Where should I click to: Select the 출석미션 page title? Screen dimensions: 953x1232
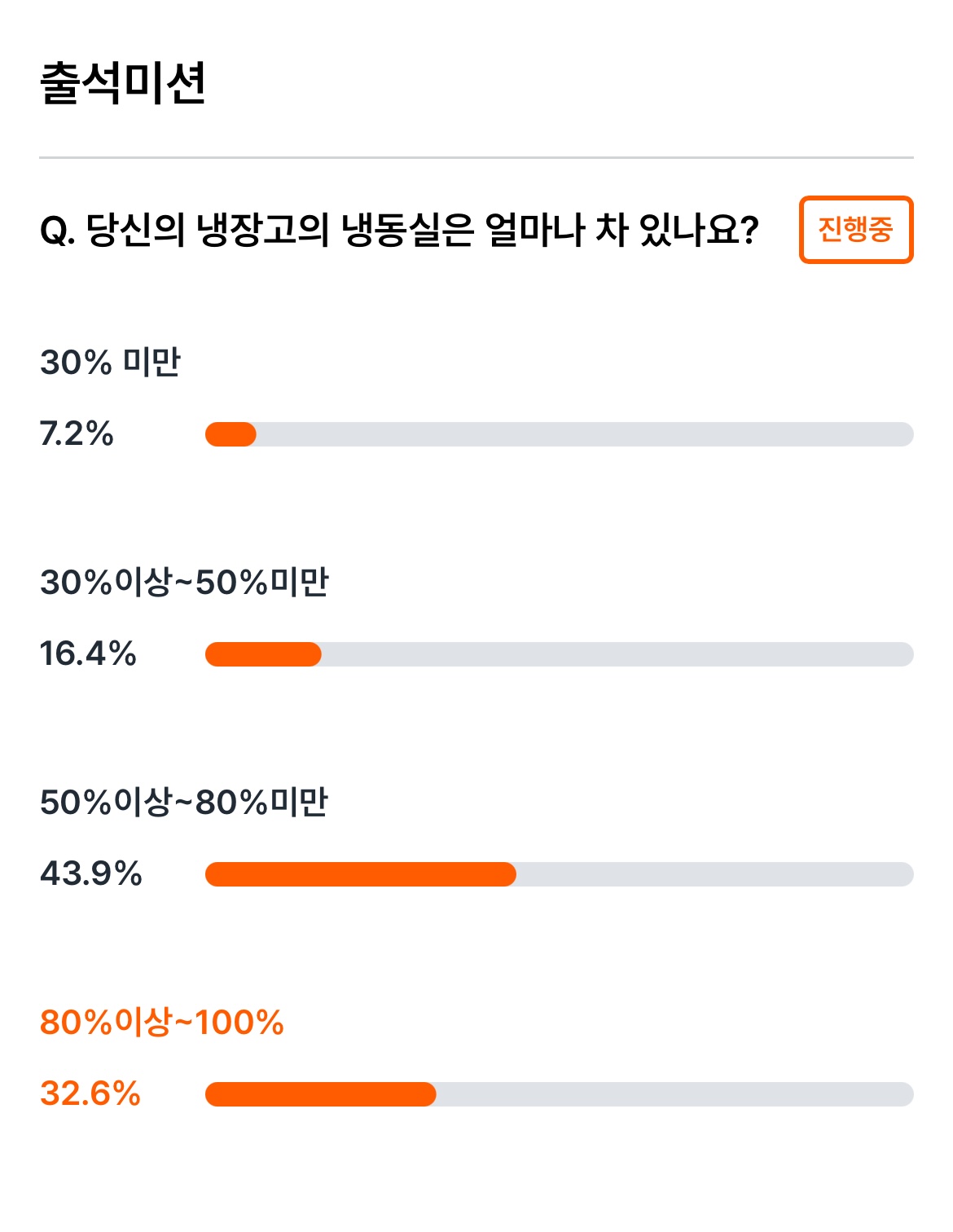pyautogui.click(x=123, y=82)
